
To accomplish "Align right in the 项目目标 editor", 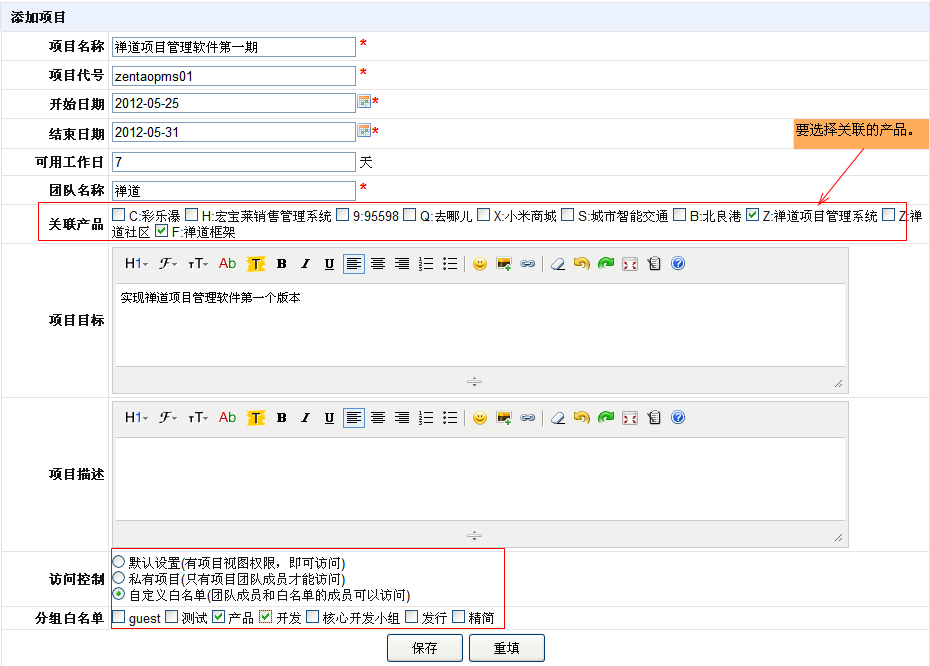I will [402, 264].
